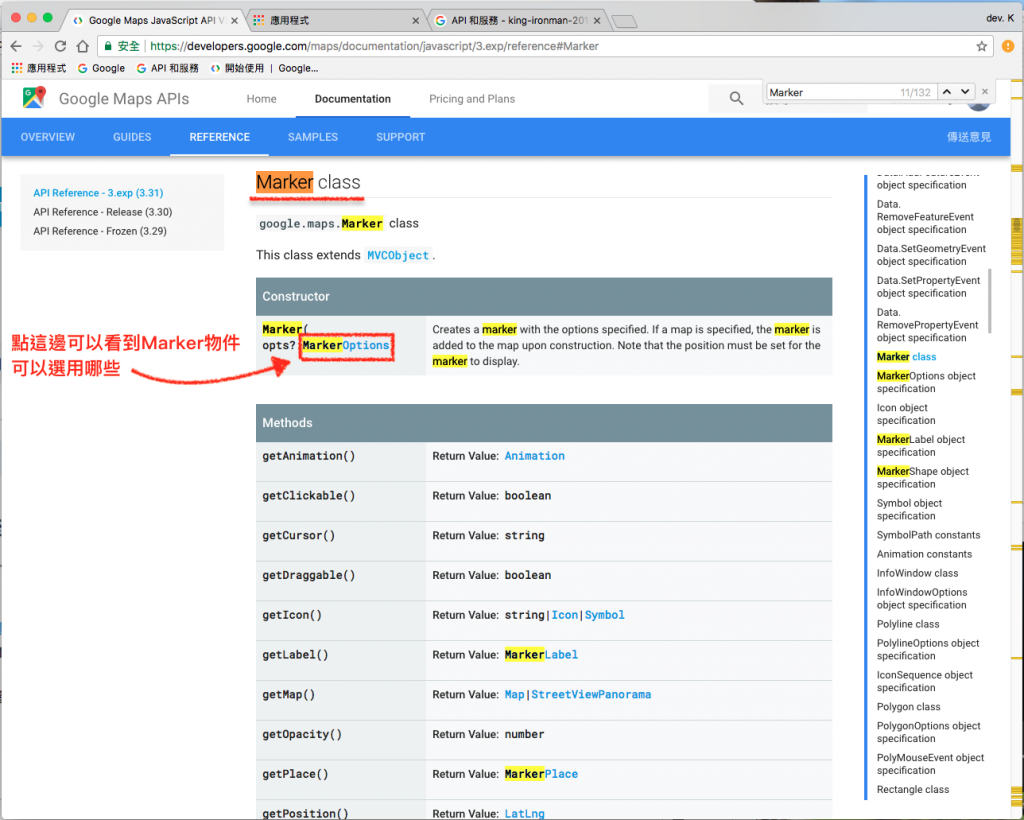Go to Animation constants sidebar link
The width and height of the screenshot is (1024, 820).
(924, 554)
